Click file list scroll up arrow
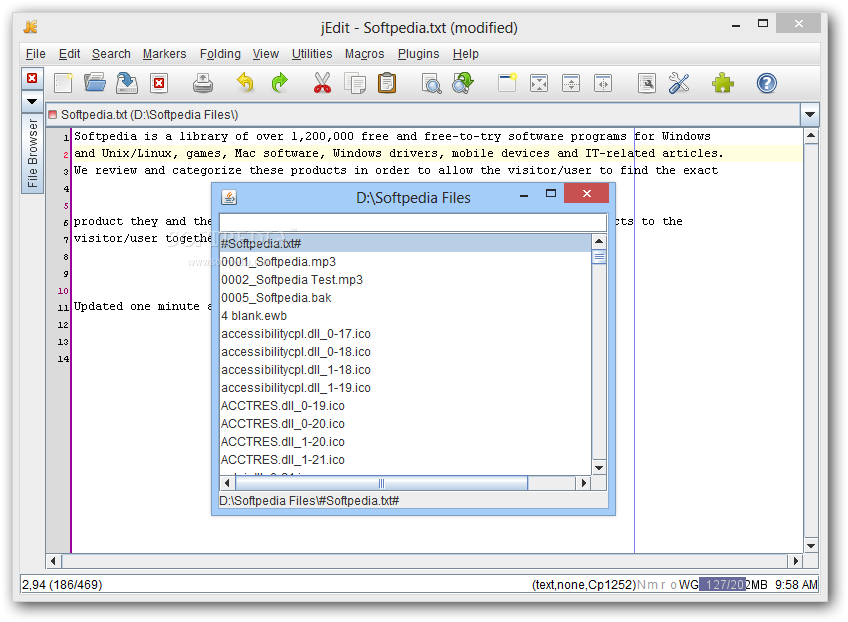Screen dimensions: 848x622 coord(599,241)
